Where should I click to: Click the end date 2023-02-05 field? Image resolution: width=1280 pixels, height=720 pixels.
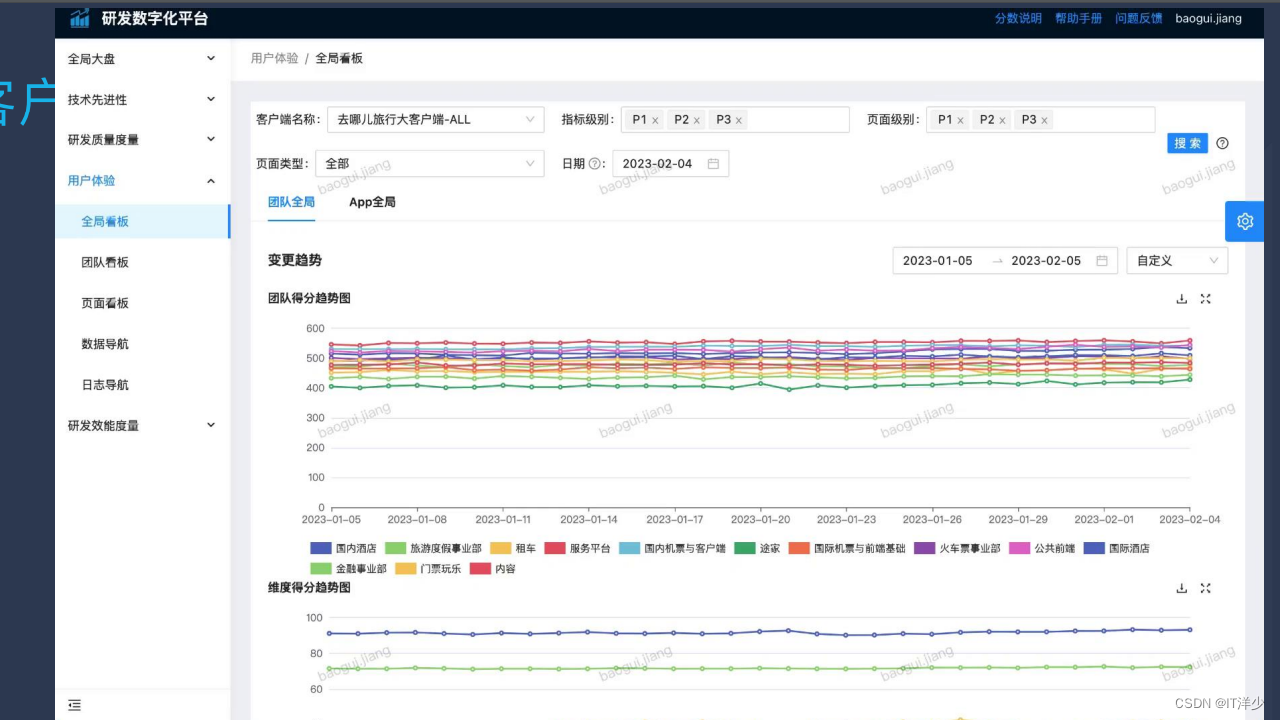[x=1046, y=261]
